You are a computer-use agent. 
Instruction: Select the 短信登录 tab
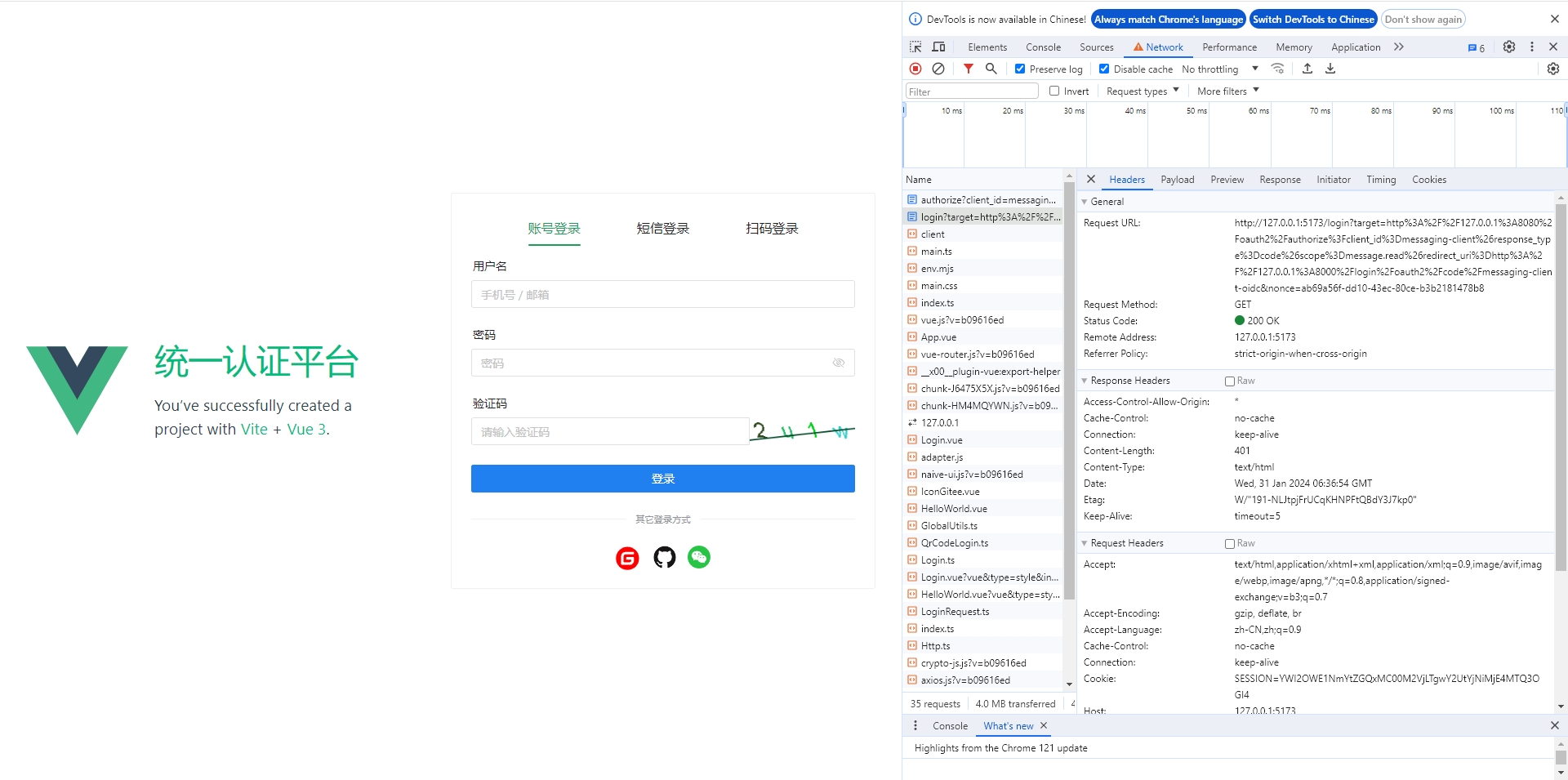pyautogui.click(x=662, y=229)
